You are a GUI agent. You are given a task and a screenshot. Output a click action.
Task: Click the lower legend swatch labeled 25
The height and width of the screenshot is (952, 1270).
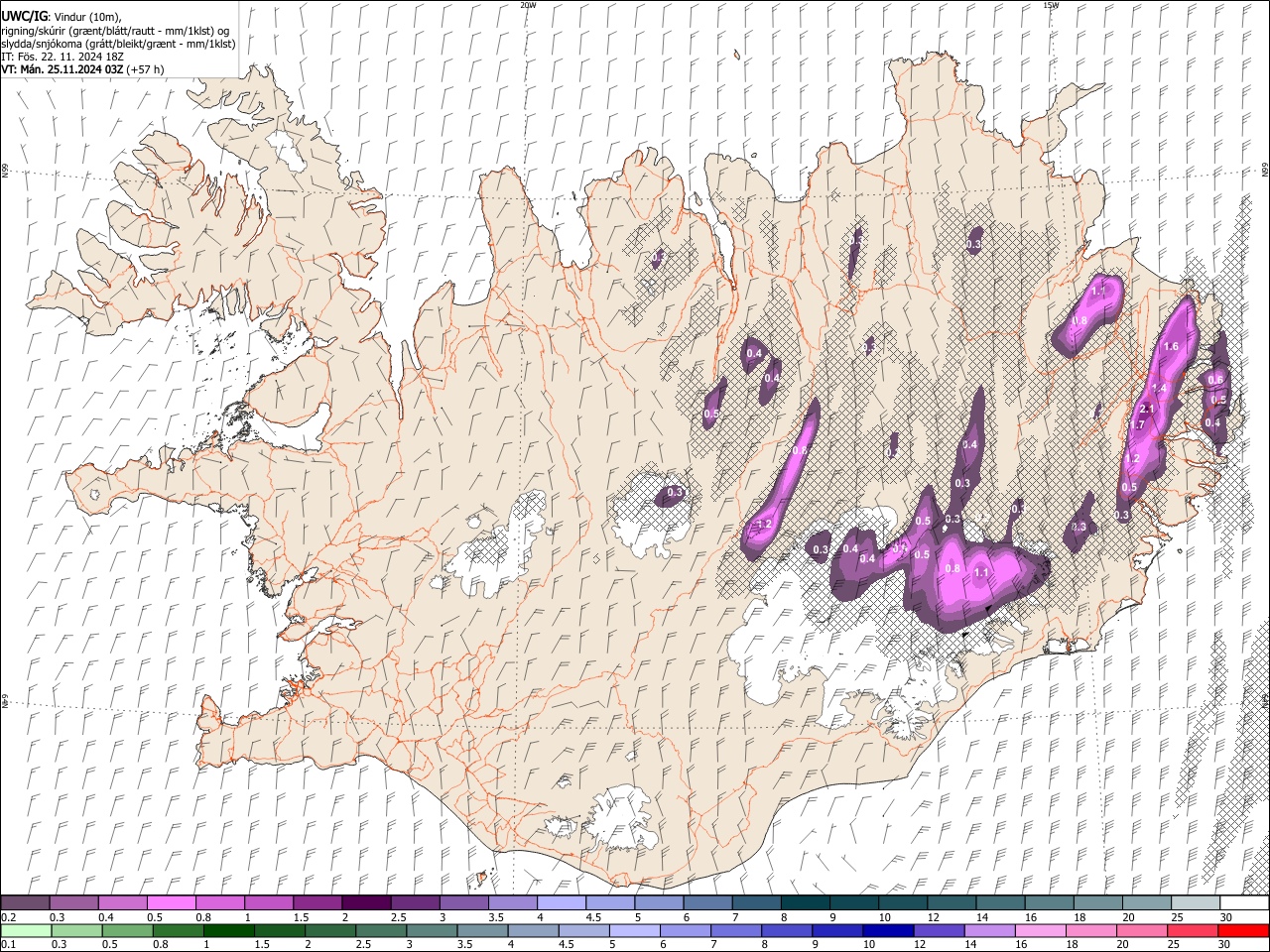1195,931
